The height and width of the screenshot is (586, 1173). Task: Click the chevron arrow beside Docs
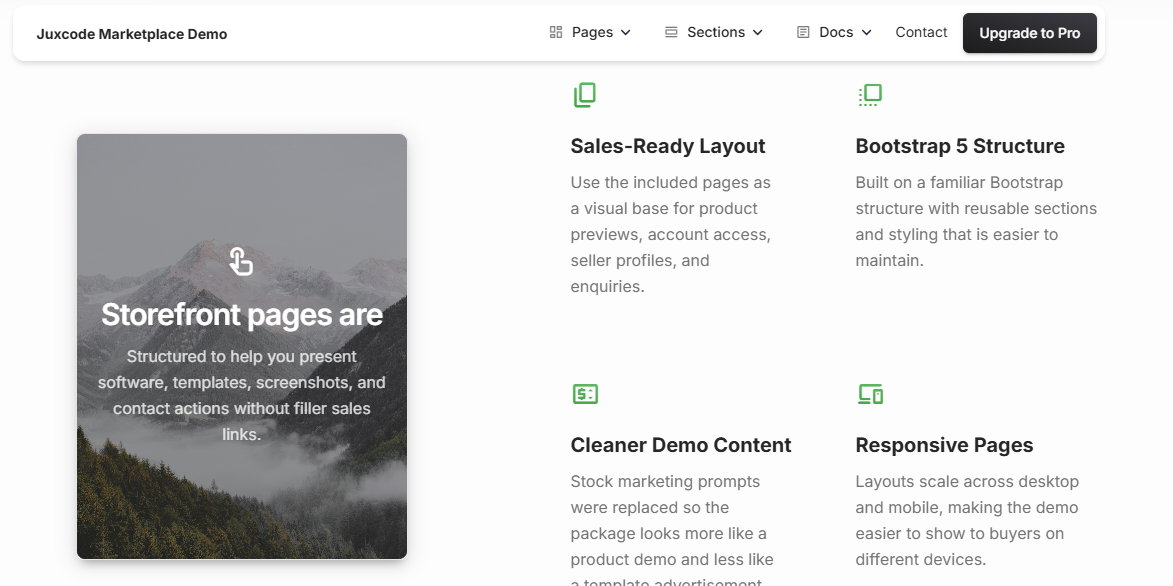pyautogui.click(x=866, y=33)
